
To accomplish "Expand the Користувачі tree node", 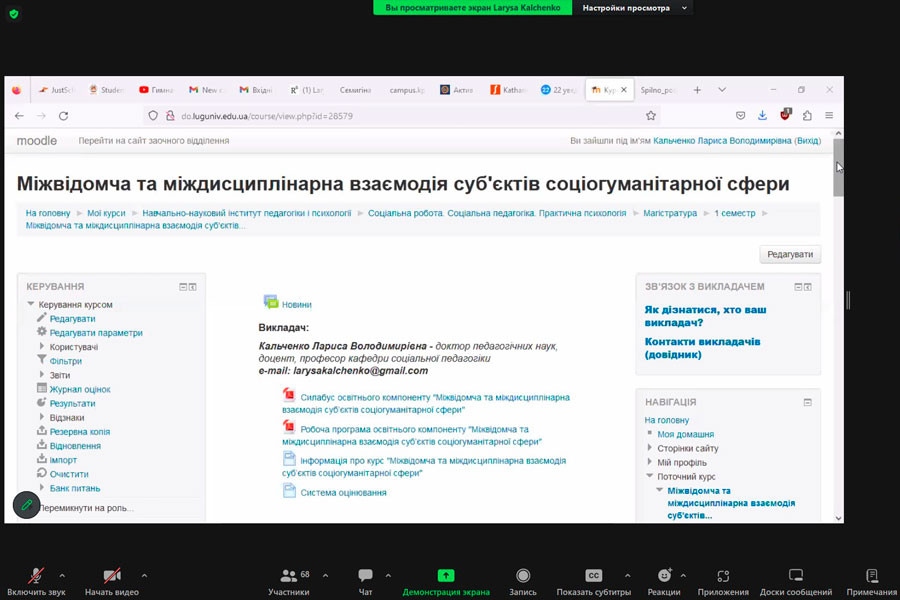I will coord(42,347).
